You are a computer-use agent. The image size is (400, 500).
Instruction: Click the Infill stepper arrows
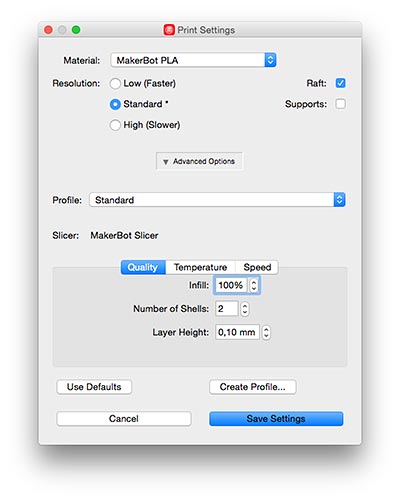tap(254, 285)
